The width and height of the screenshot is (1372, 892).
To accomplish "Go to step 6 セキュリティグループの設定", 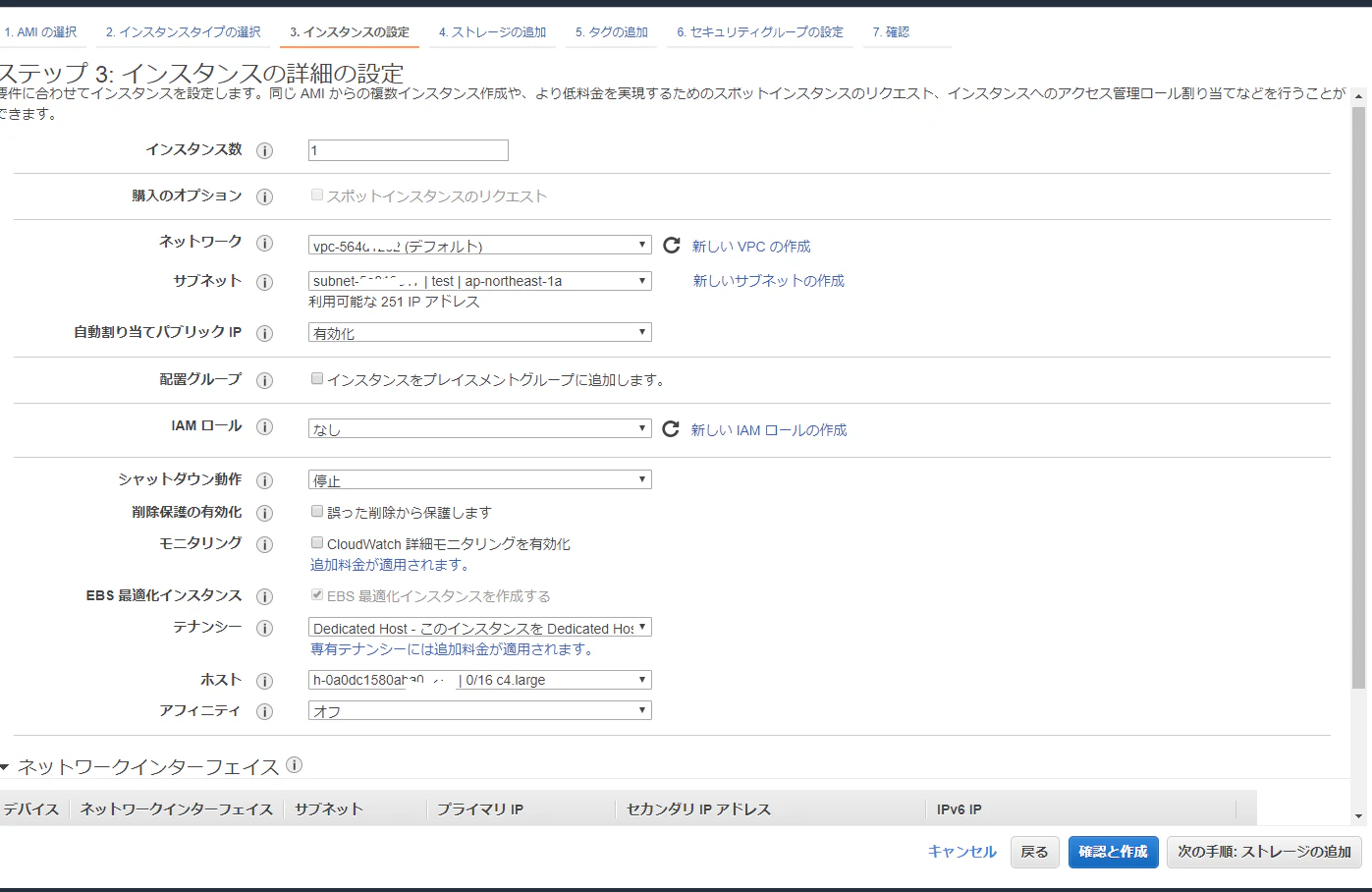I will coord(760,32).
